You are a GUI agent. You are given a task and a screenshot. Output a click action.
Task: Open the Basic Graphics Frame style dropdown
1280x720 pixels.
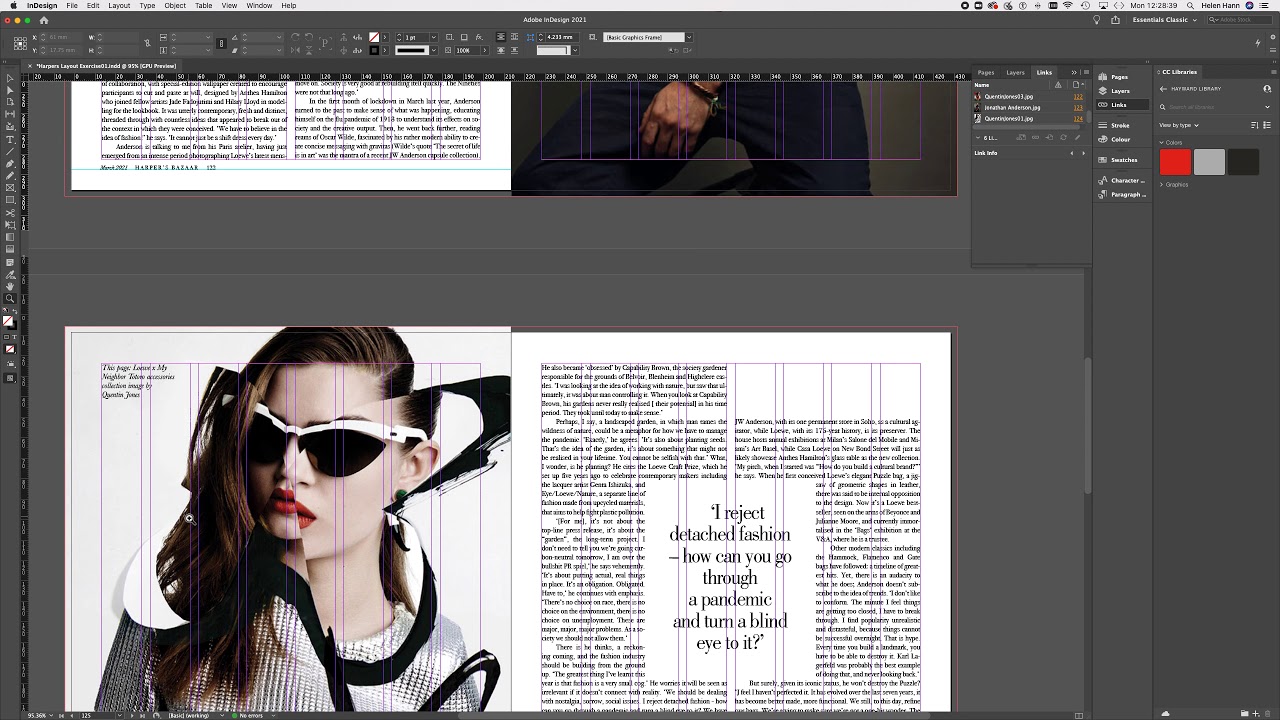[x=688, y=37]
